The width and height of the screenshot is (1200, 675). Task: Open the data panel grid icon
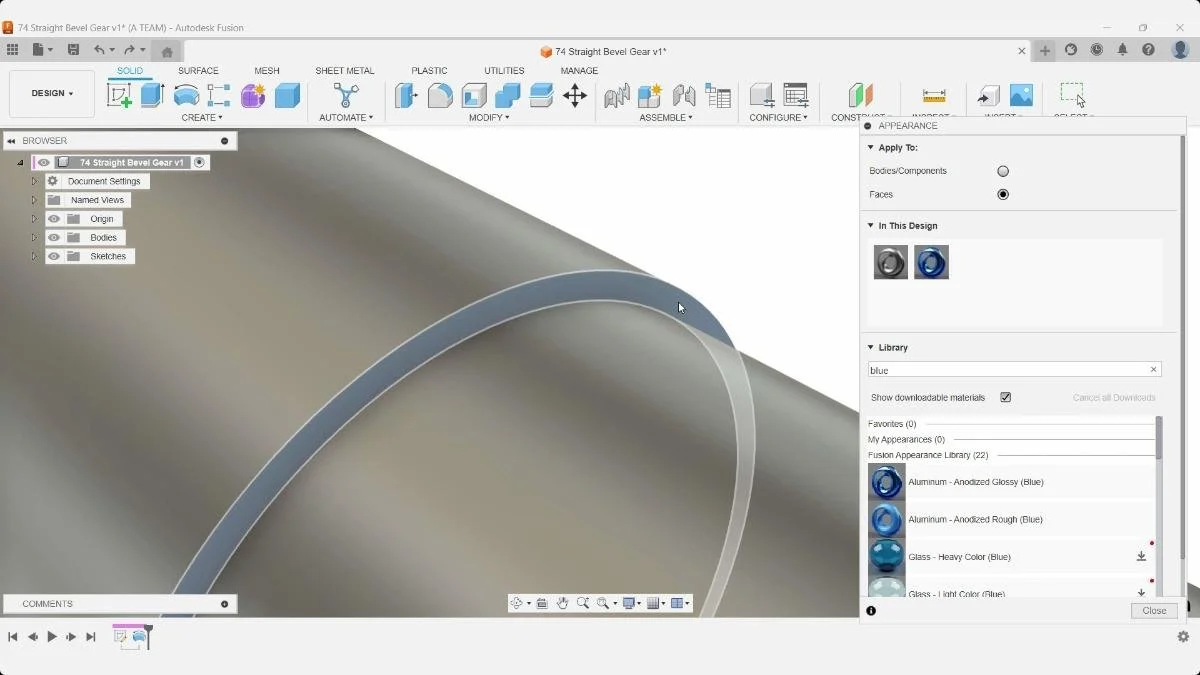(x=12, y=50)
